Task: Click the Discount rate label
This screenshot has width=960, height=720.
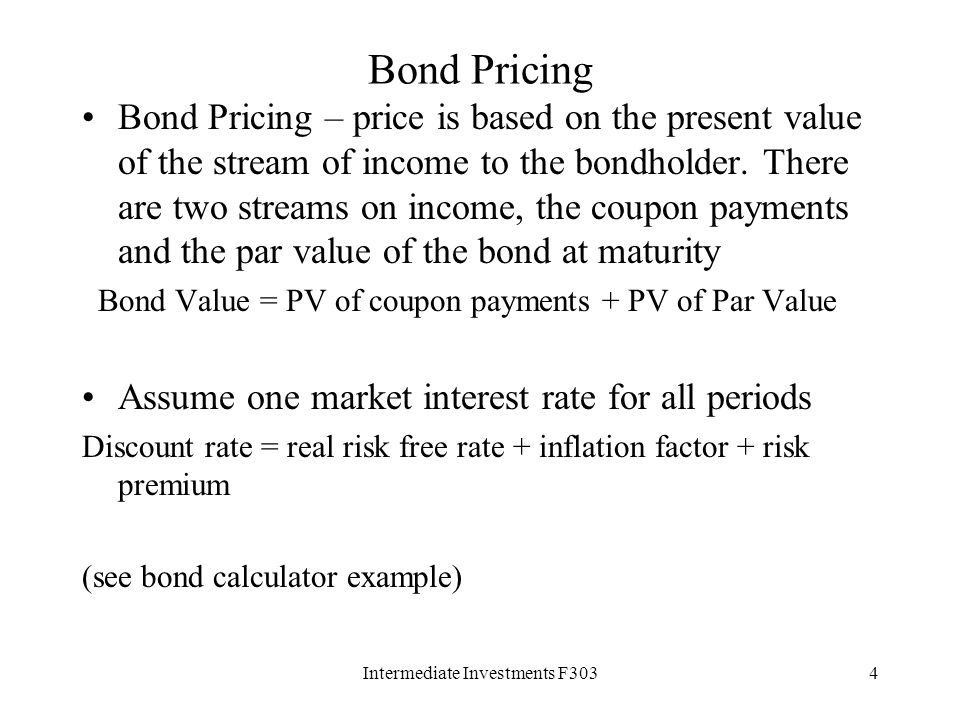Action: pyautogui.click(x=167, y=447)
